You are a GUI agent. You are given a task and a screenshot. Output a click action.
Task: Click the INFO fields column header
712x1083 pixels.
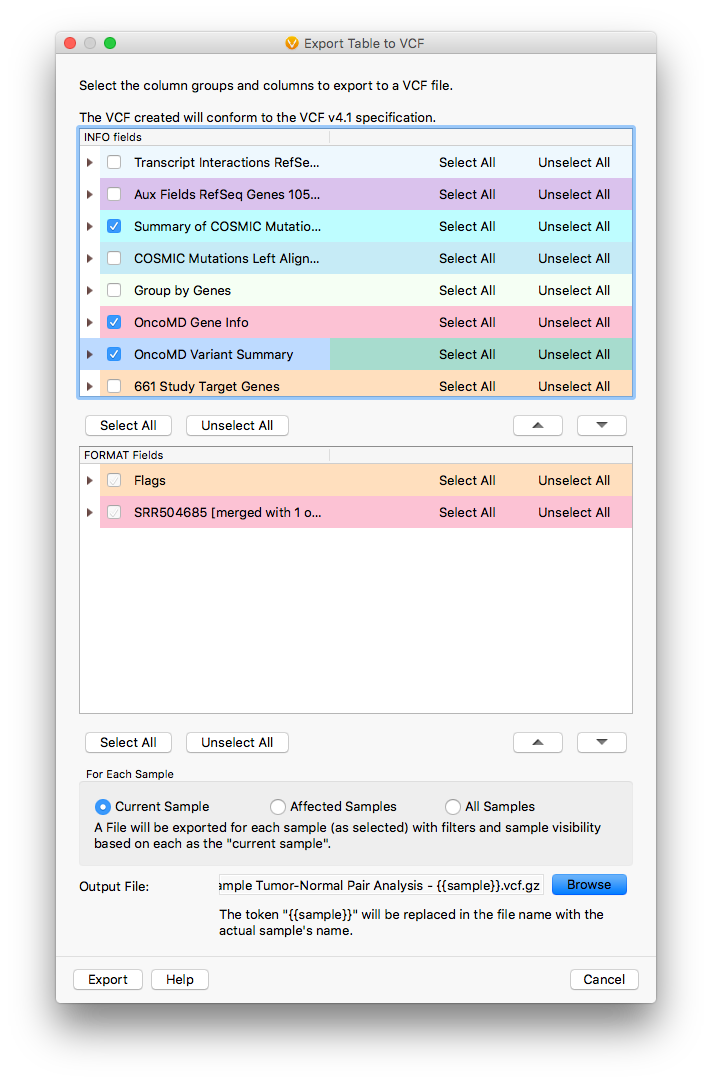204,137
